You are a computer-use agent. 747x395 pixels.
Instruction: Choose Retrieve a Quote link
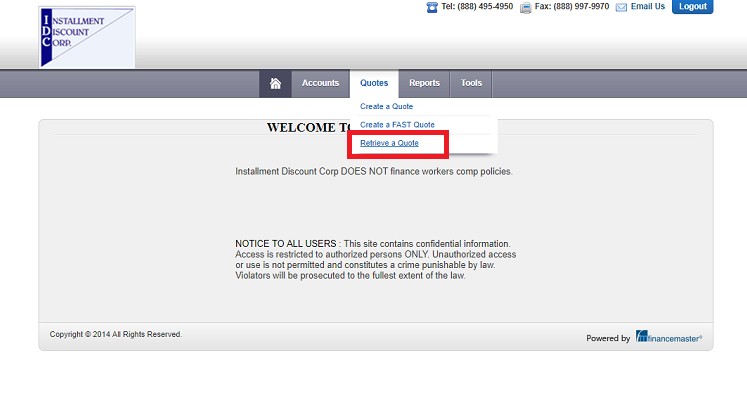click(389, 143)
